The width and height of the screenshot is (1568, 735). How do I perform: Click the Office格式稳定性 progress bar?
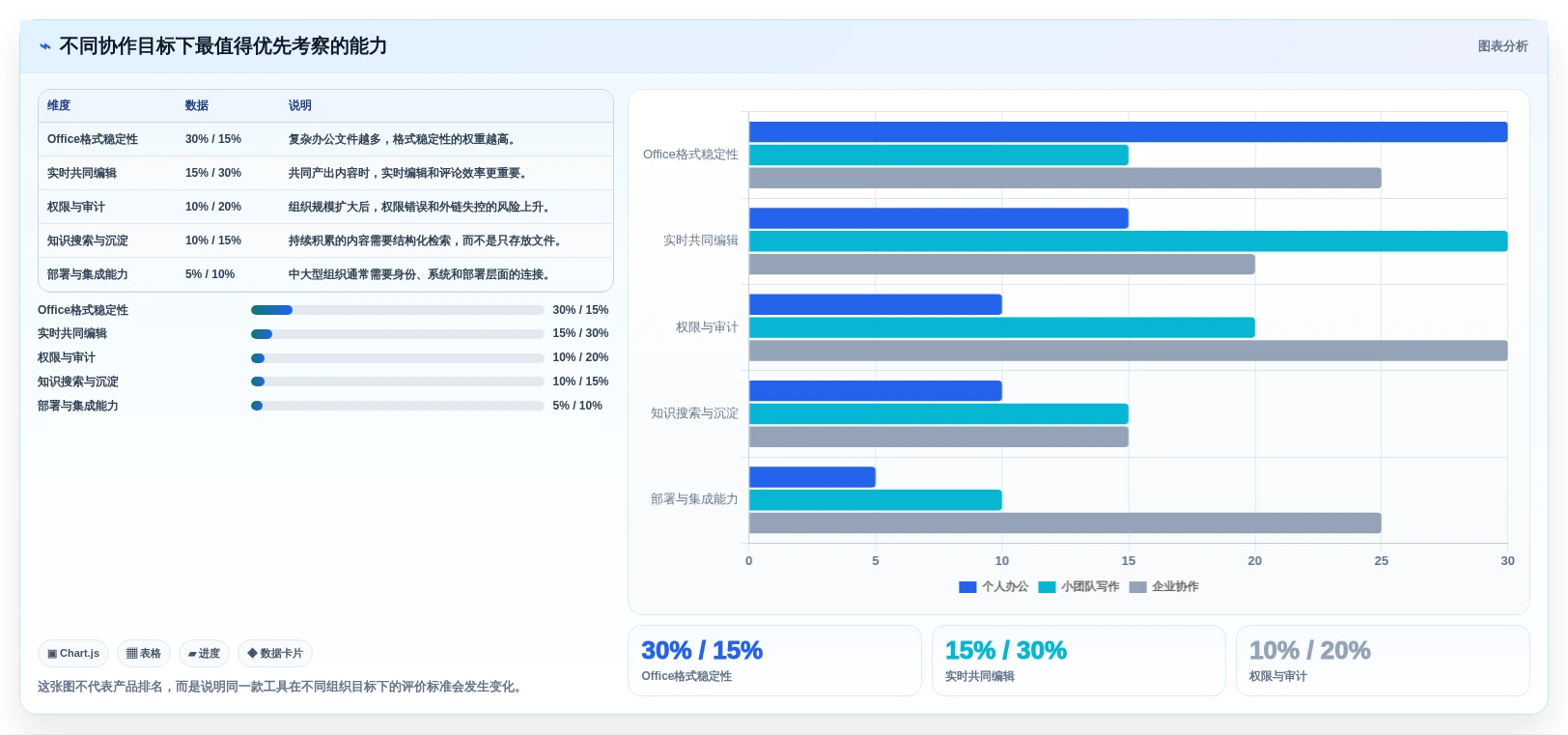[397, 310]
